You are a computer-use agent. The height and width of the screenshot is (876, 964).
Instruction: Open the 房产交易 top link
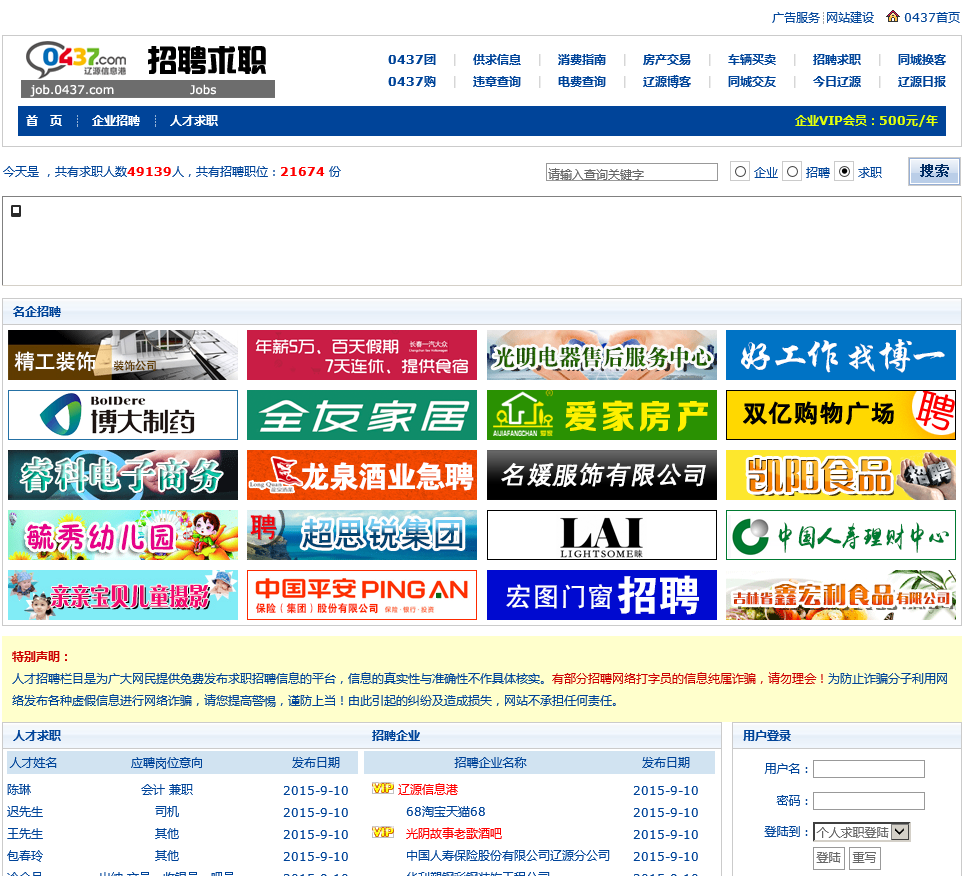tap(666, 60)
